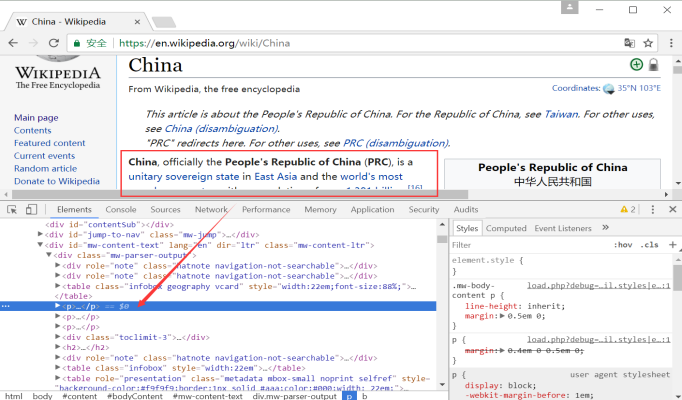Open Chrome's three-dot menu
Image resolution: width=682 pixels, height=400 pixels.
671,43
